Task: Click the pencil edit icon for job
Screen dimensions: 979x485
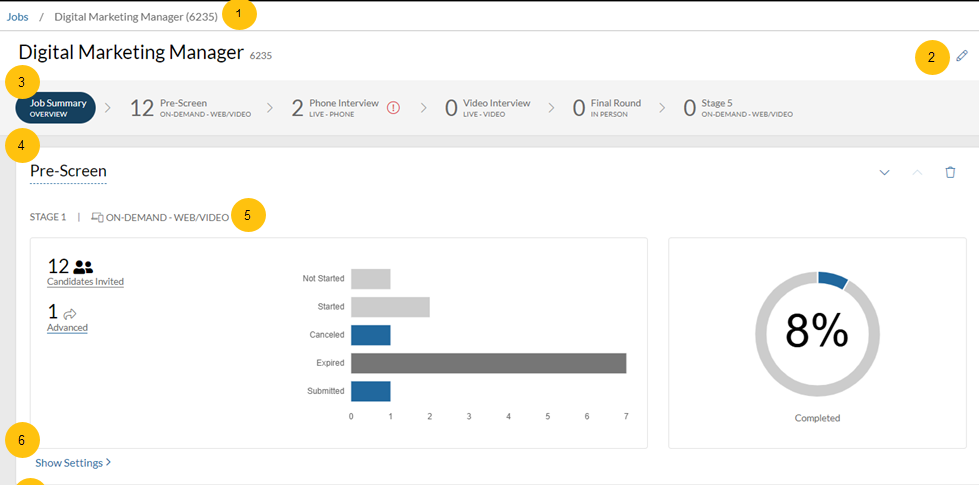Action: point(962,56)
